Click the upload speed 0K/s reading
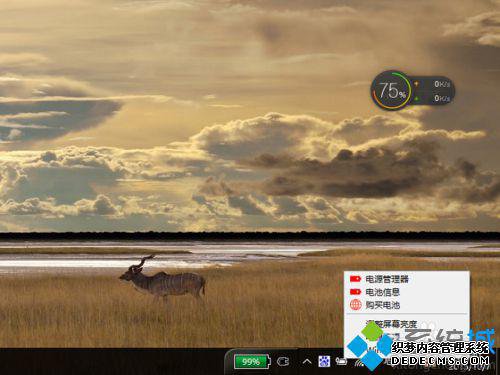The height and width of the screenshot is (375, 500). click(442, 84)
